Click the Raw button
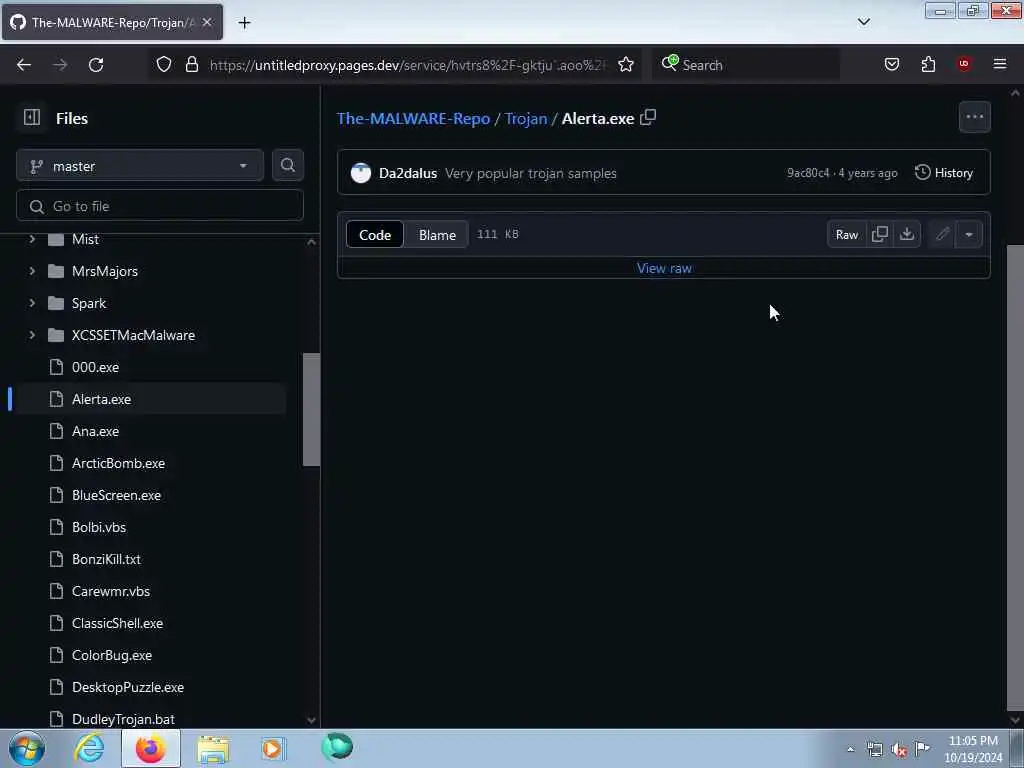Viewport: 1024px width, 768px height. [x=846, y=234]
